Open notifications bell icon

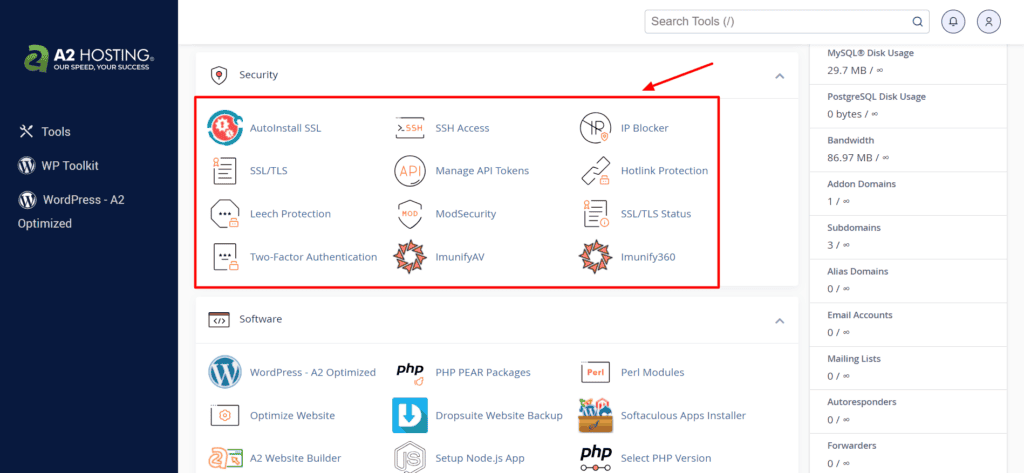(953, 22)
